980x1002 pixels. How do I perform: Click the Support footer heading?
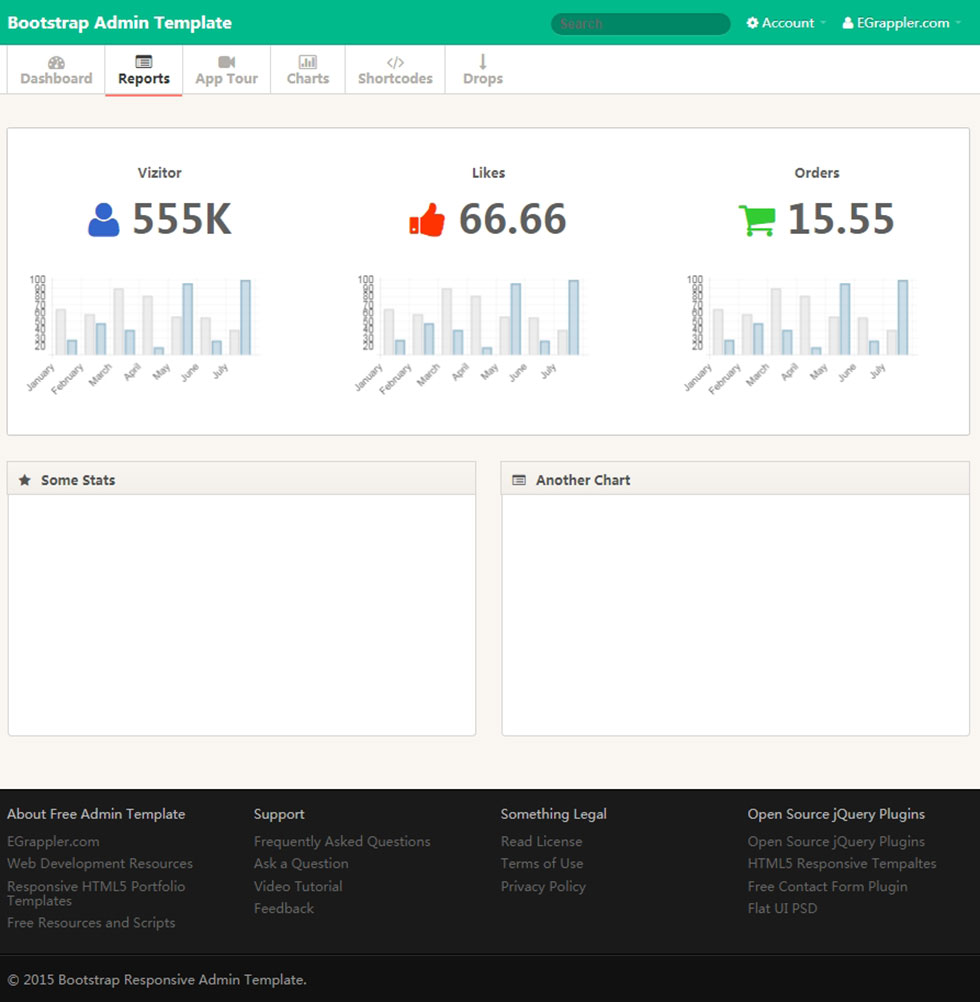[279, 814]
